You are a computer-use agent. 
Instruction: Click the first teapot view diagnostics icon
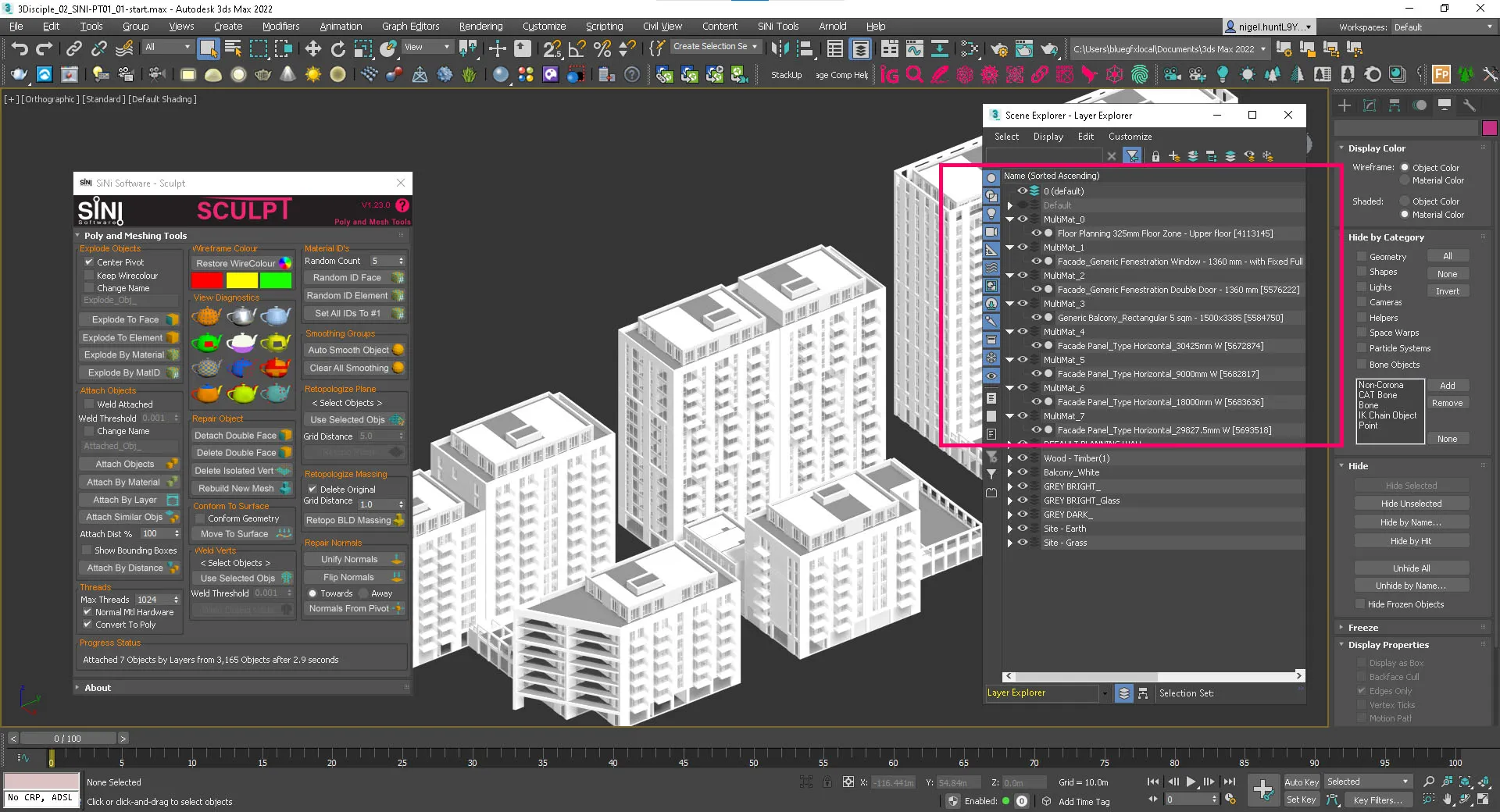tap(207, 316)
